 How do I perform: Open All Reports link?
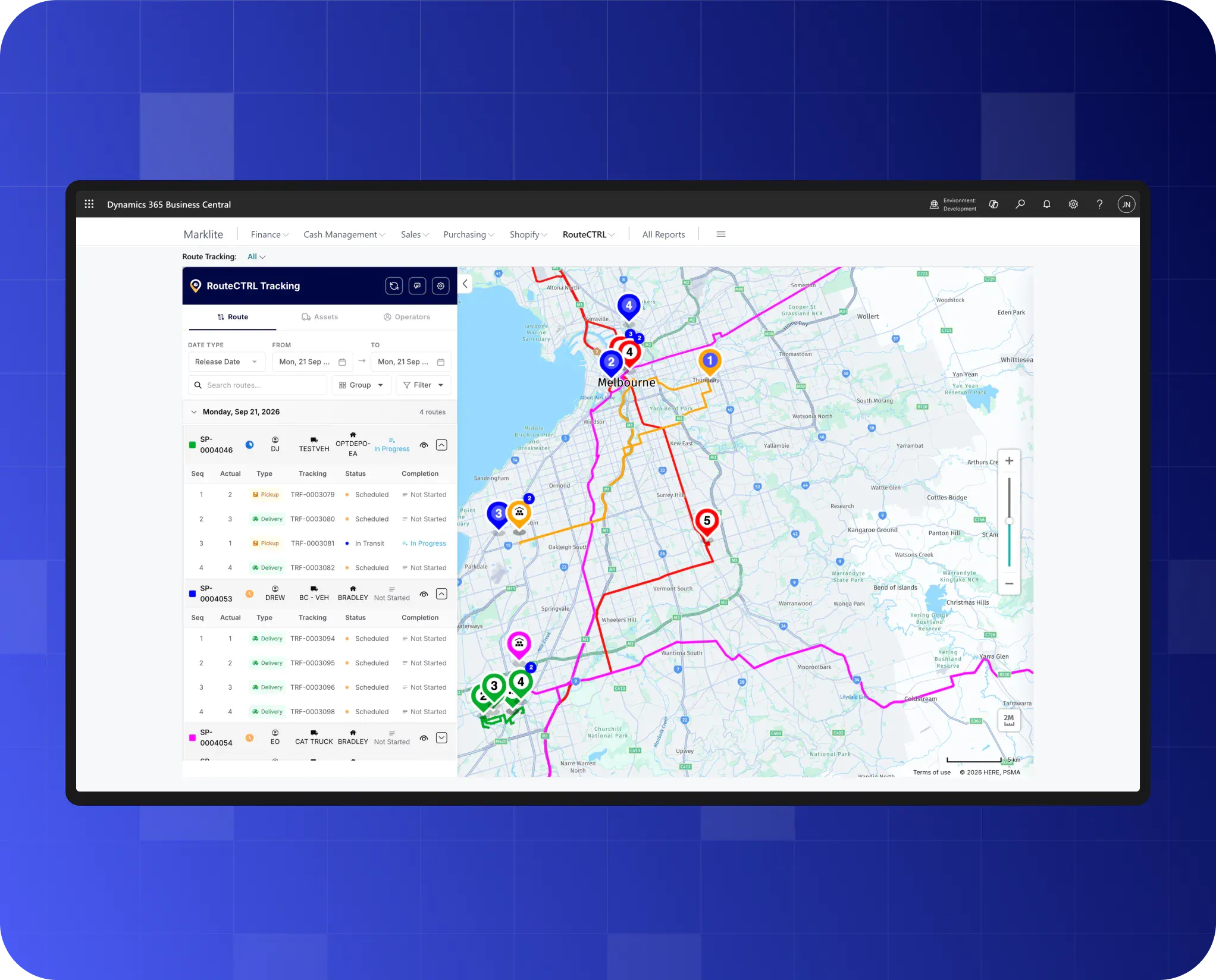(663, 235)
